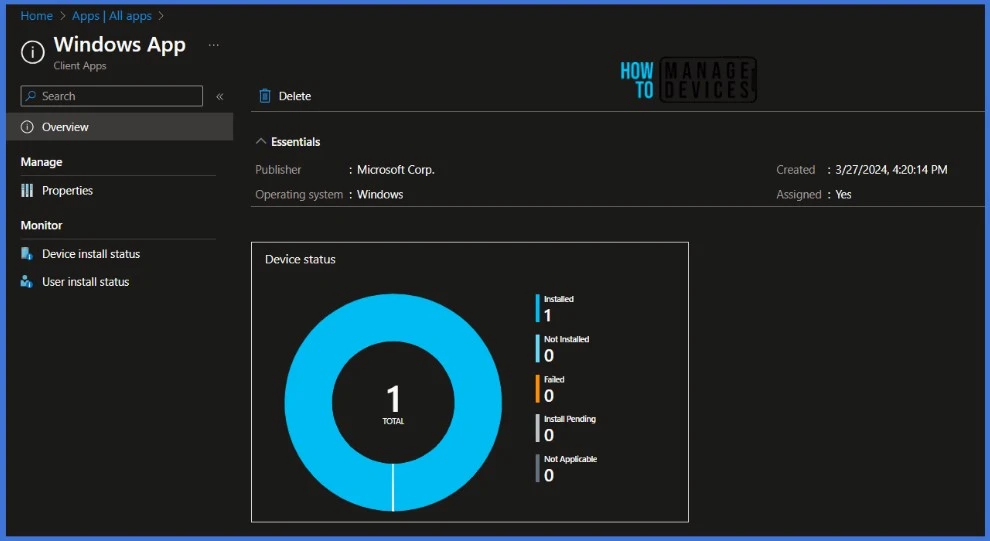Click the created date 3/27/2024, 4:20:14 PM
The width and height of the screenshot is (990, 541).
point(891,170)
